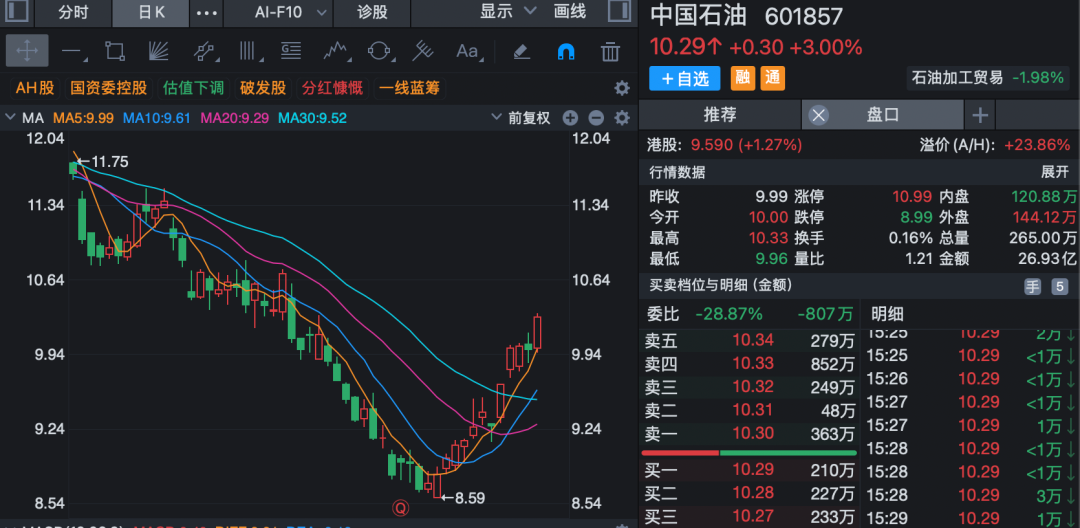Click the 5 depth levels button
Image resolution: width=1080 pixels, height=528 pixels.
click(x=1059, y=286)
